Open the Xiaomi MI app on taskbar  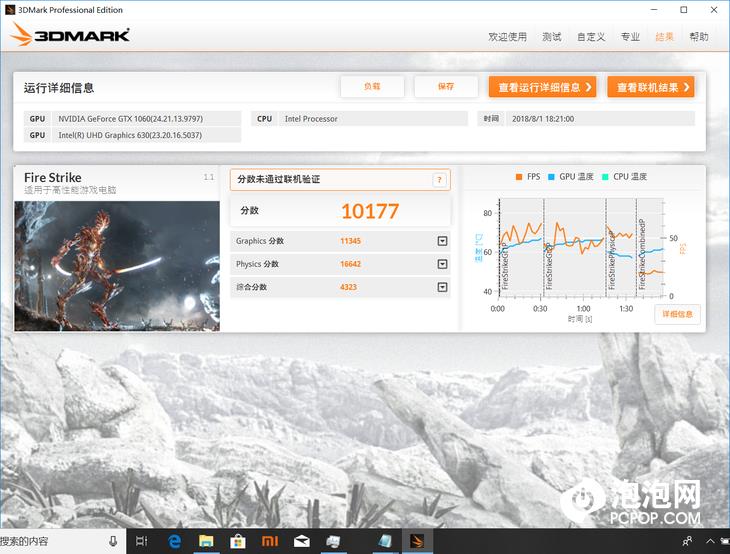click(x=270, y=541)
